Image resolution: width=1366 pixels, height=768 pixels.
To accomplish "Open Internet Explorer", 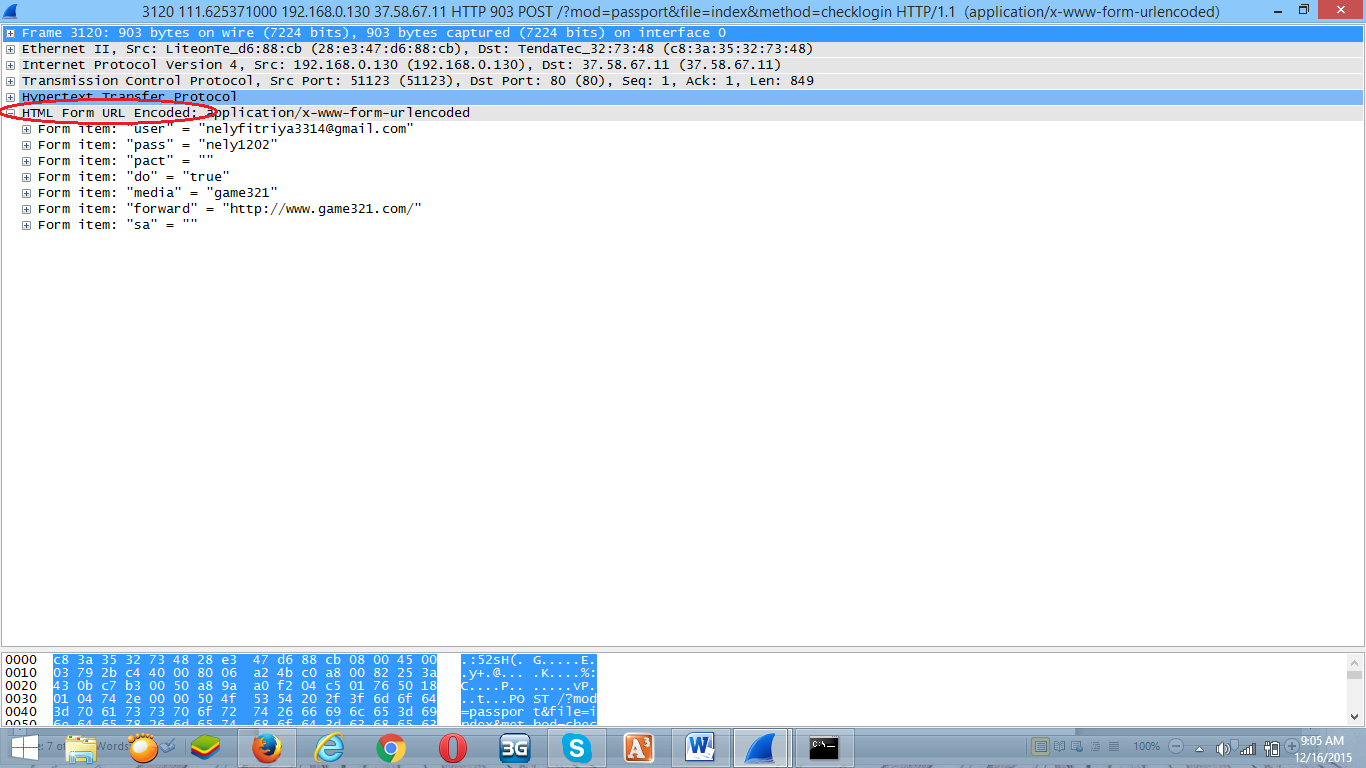I will click(x=329, y=747).
